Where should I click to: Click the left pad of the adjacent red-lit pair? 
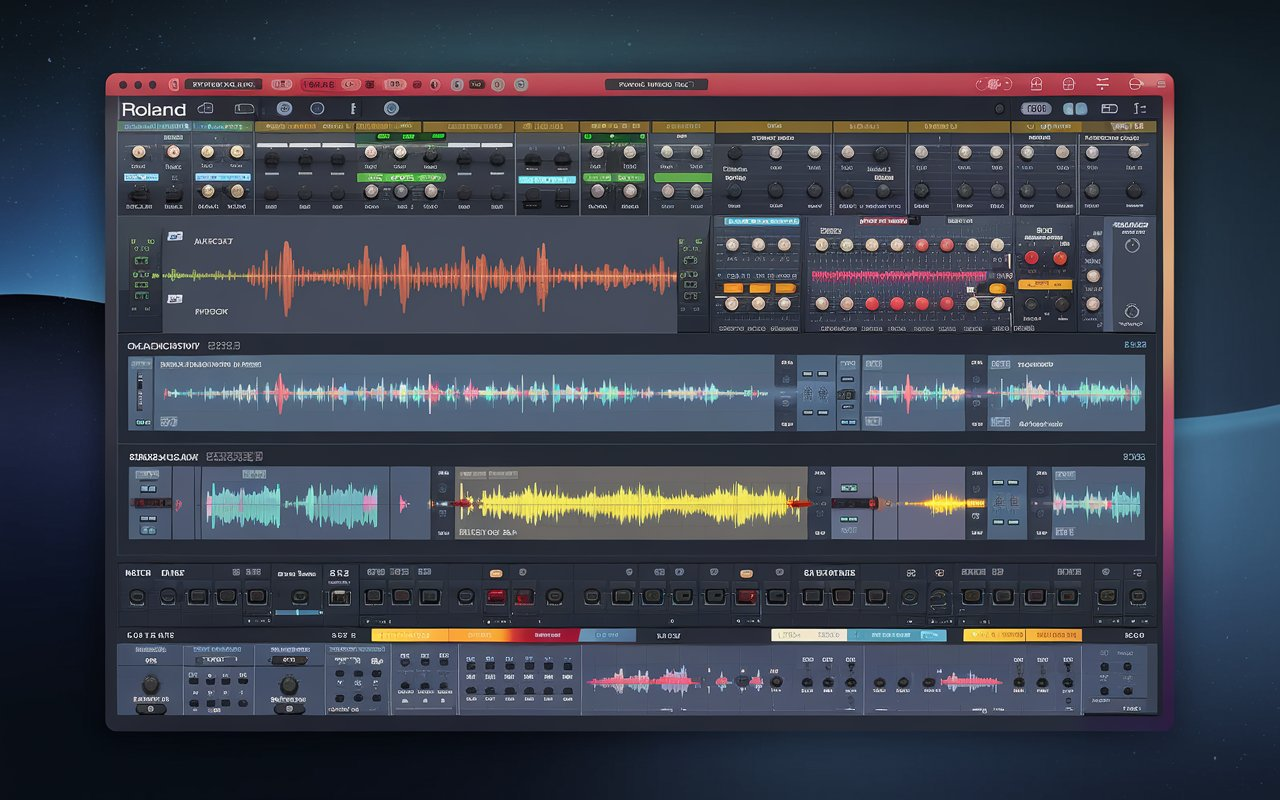point(496,597)
